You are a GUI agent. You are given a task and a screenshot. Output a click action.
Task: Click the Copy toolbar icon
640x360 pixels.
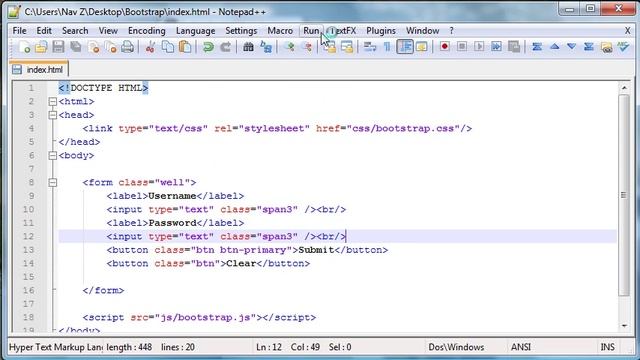[x=168, y=47]
